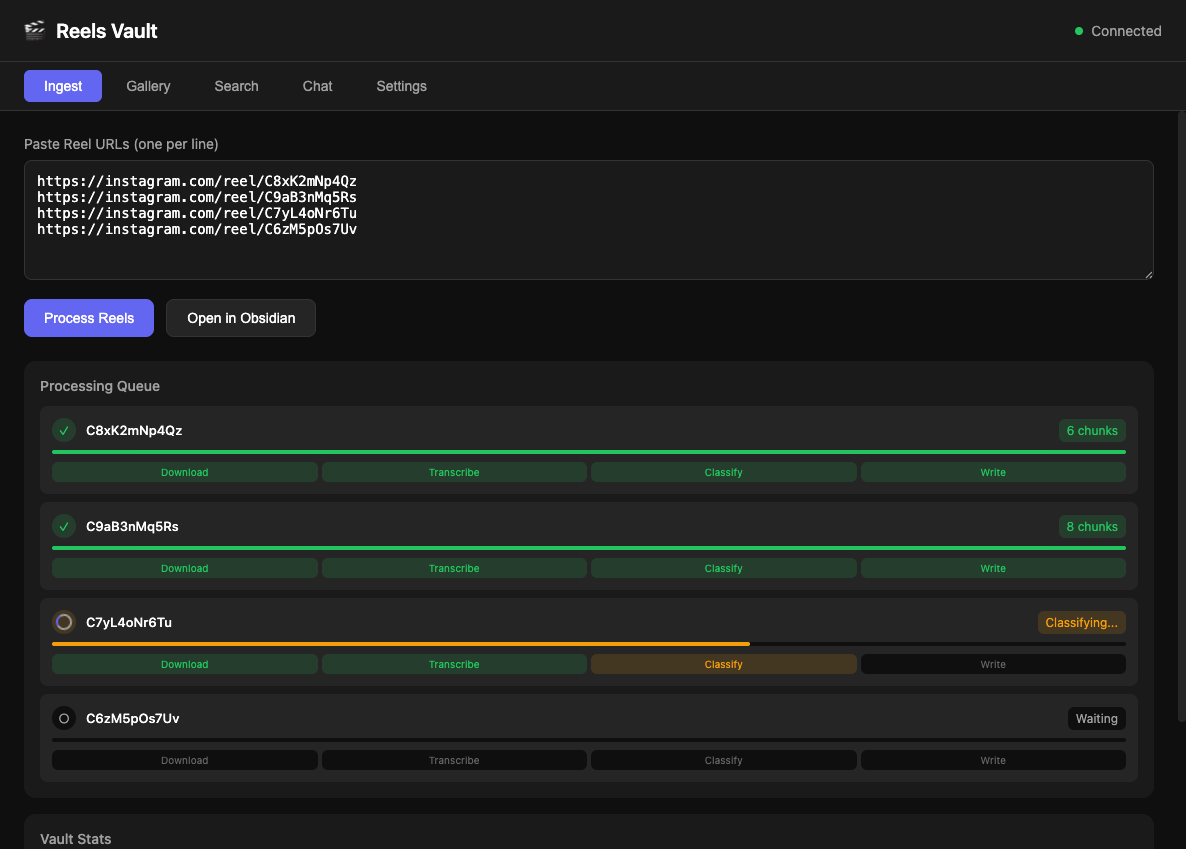Click the Open in Obsidian button
Screen dimensions: 1186x849
coord(240,318)
